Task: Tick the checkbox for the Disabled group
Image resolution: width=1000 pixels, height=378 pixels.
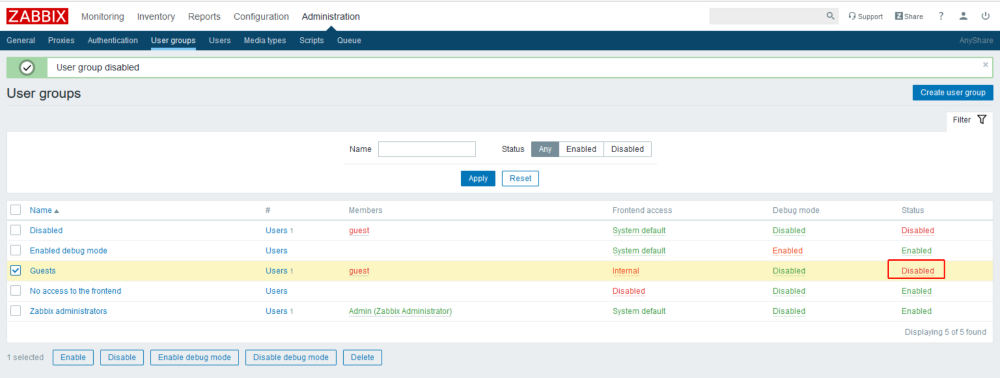Action: (16, 230)
